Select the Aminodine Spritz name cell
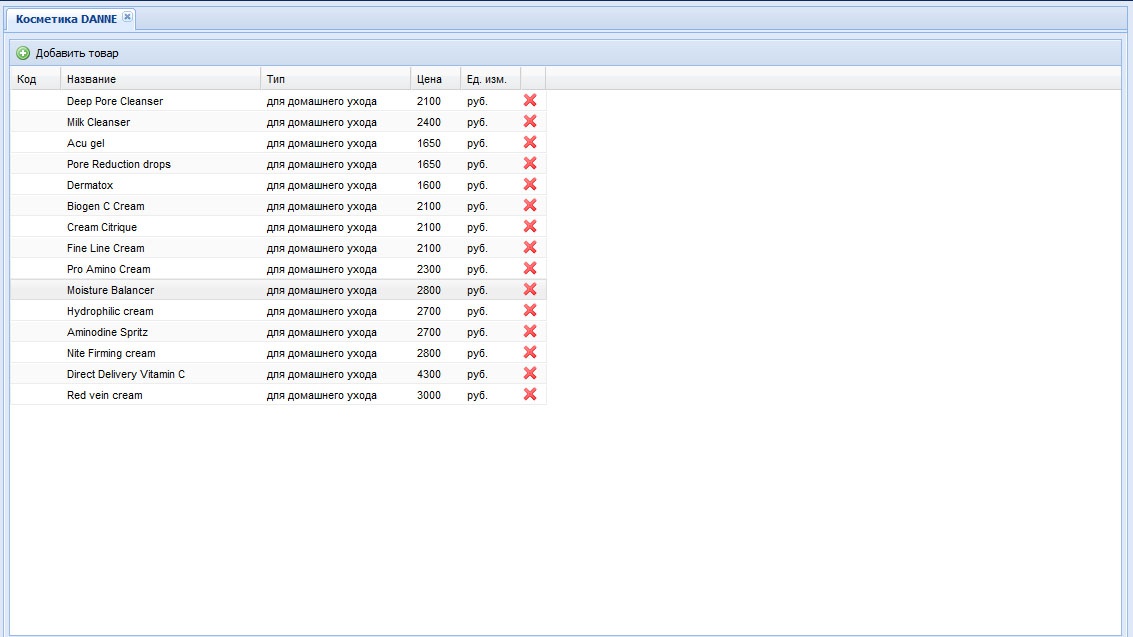Screen dimensions: 1133x637 160,332
